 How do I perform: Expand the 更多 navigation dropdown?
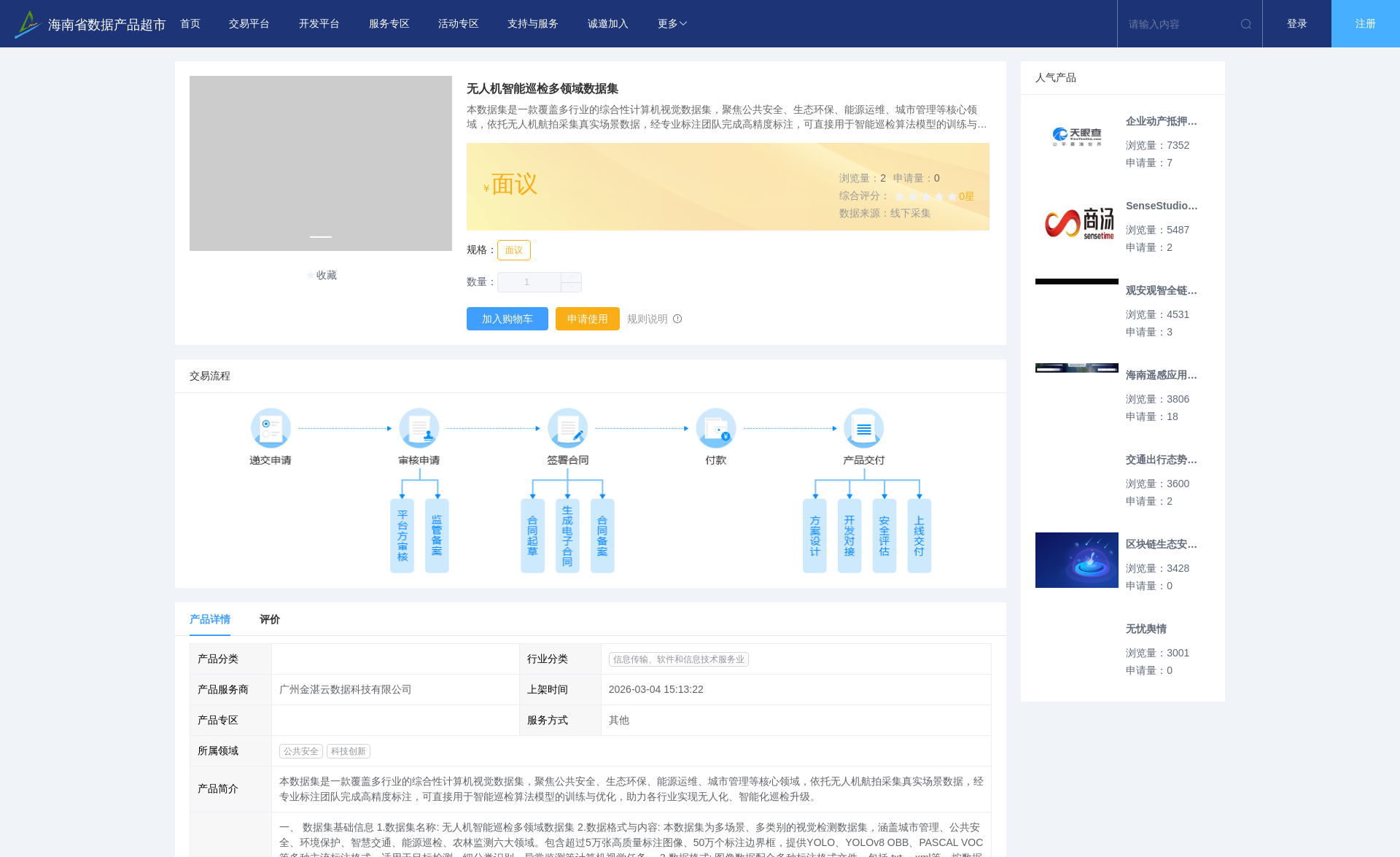pyautogui.click(x=672, y=24)
